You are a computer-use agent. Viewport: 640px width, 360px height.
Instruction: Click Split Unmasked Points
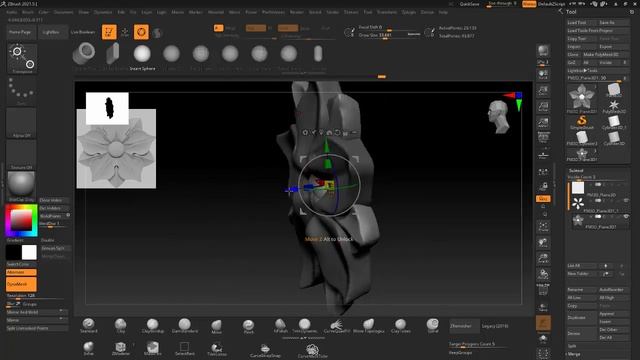click(37, 328)
